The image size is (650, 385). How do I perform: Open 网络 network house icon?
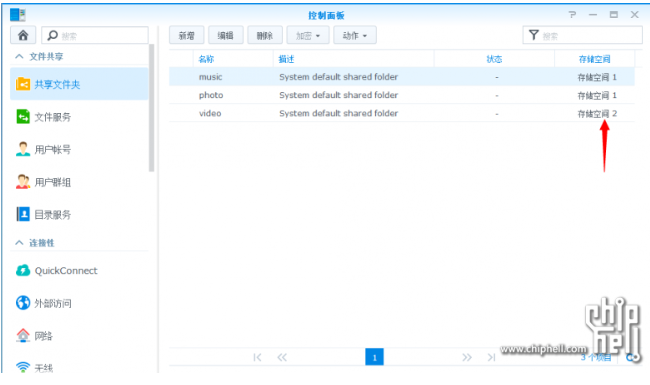click(23, 335)
